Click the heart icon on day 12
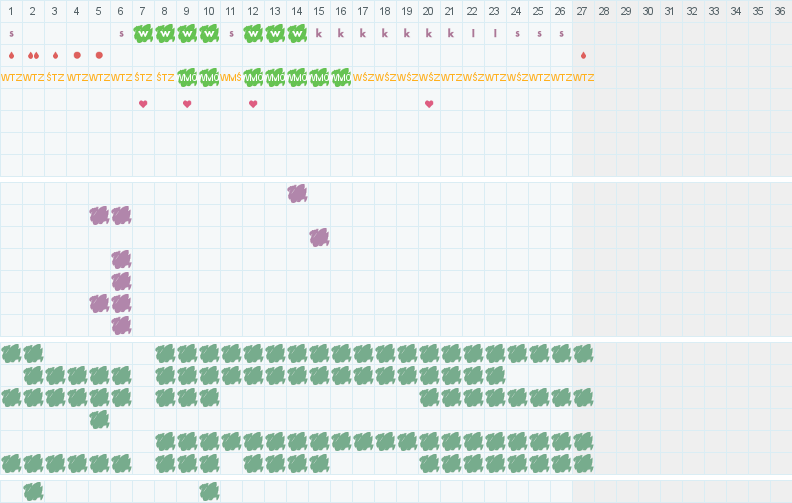792x503 pixels. (x=253, y=104)
